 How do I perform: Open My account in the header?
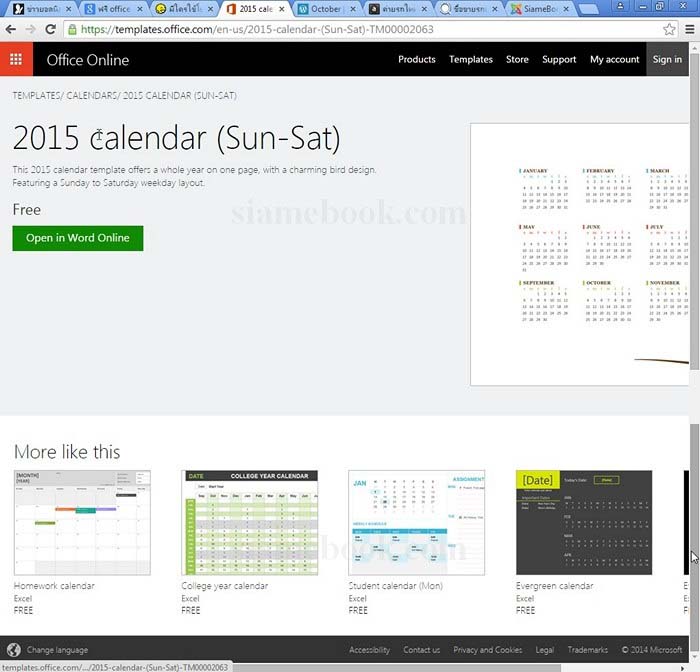coord(614,59)
